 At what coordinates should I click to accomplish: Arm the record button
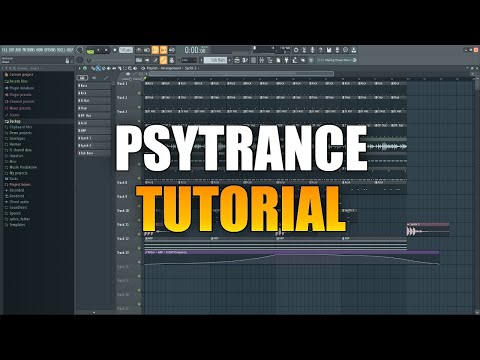click(115, 50)
